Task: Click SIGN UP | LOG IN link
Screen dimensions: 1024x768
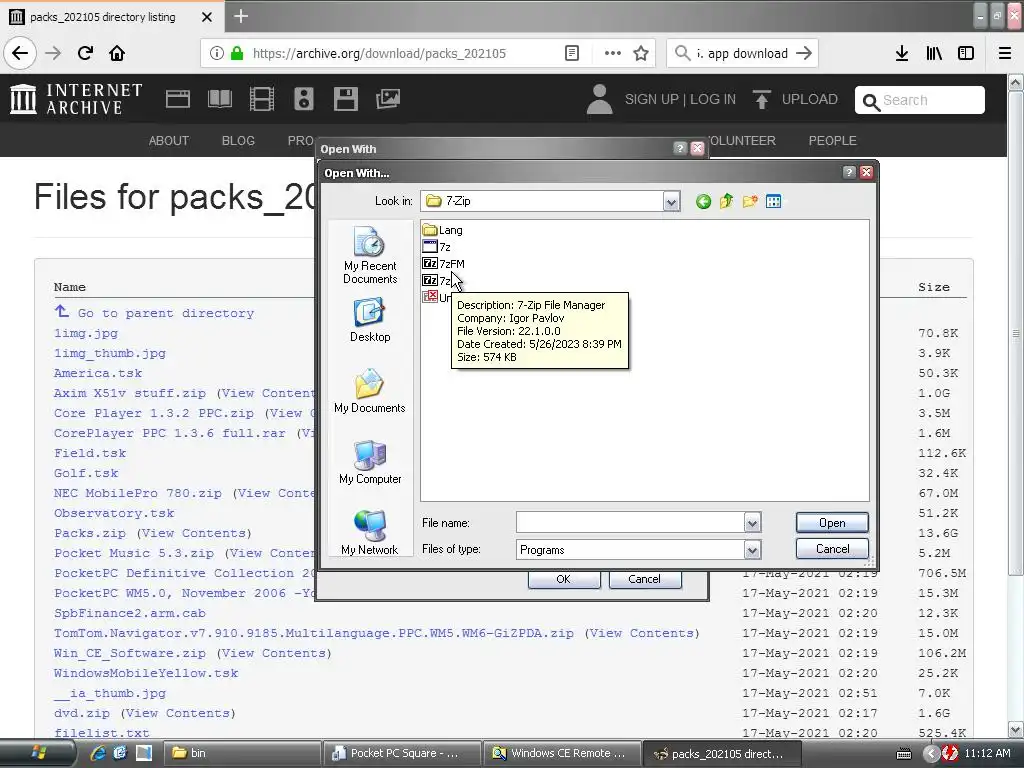Action: click(680, 99)
